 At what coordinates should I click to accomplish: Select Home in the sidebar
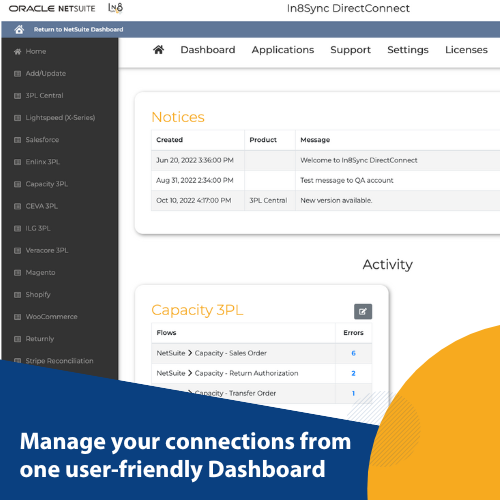36,52
